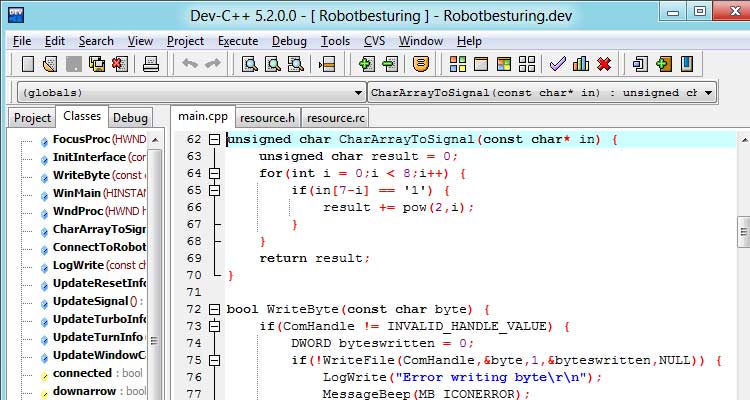The height and width of the screenshot is (400, 750).
Task: Click the Open file toolbar icon
Action: pos(50,64)
